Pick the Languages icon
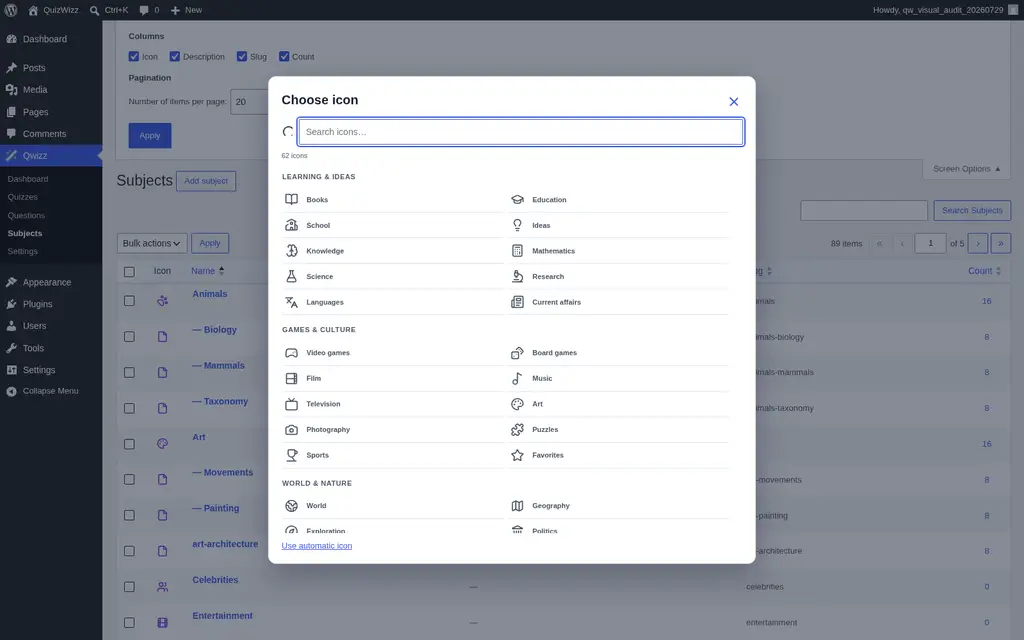This screenshot has width=1024, height=640. [392, 302]
